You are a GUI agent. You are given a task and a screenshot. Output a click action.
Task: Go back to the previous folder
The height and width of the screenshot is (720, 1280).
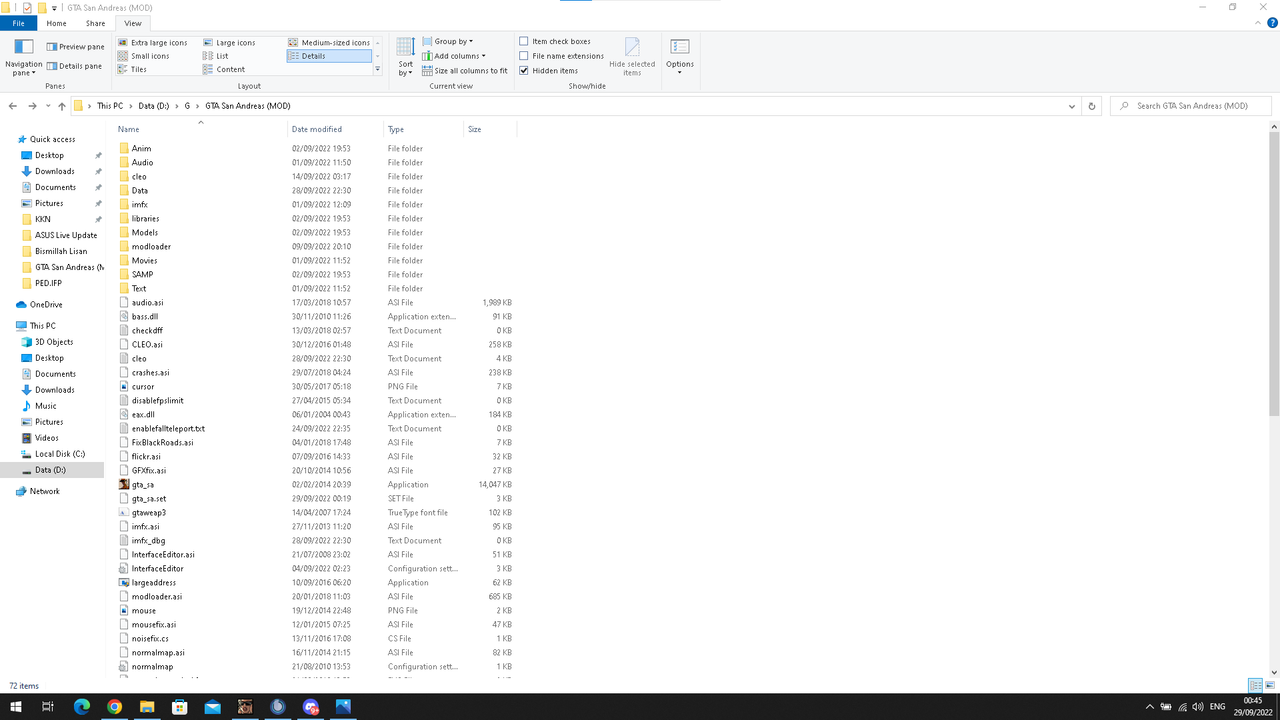(13, 106)
